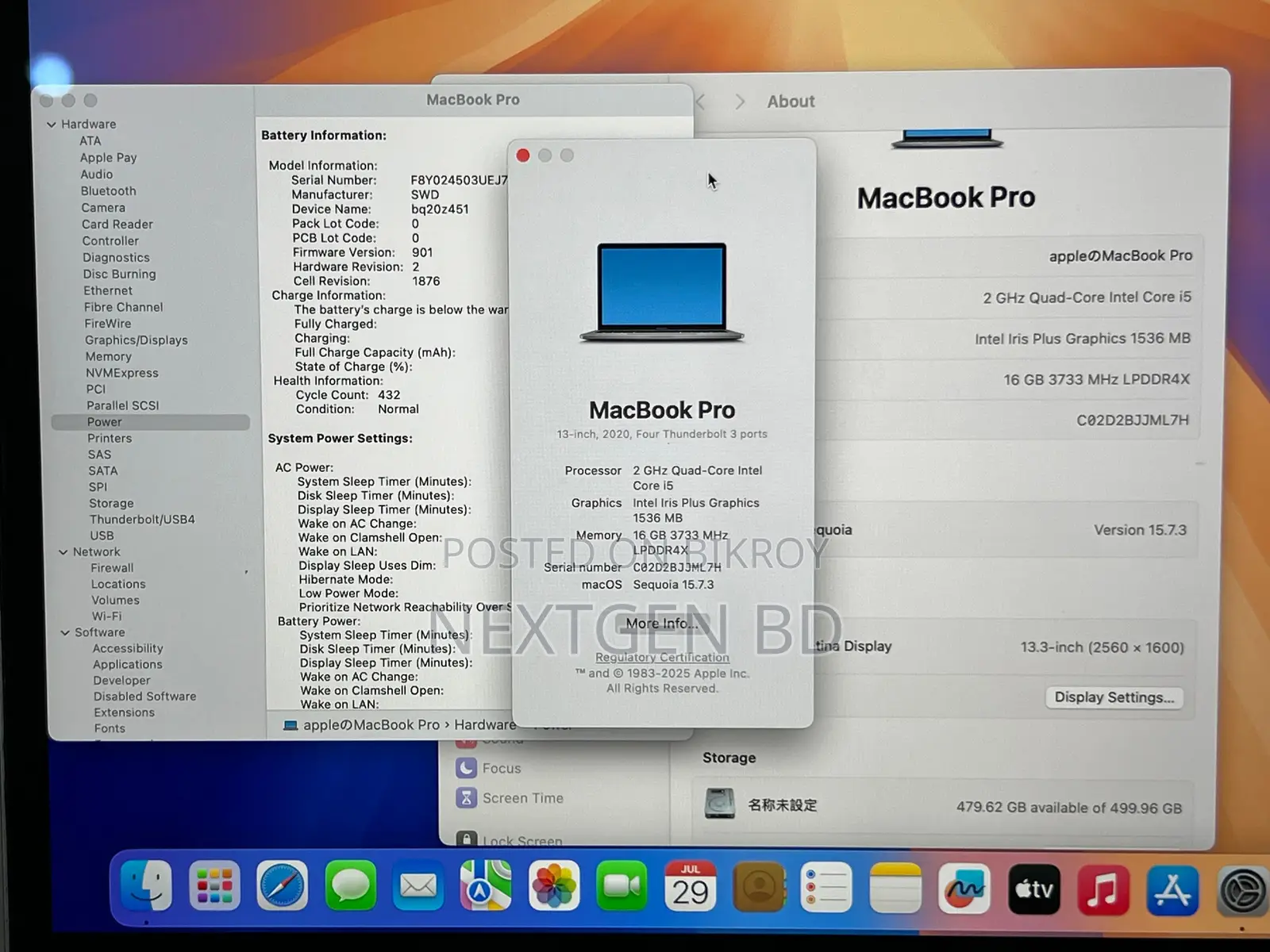Open Lock Screen in Settings sidebar
The height and width of the screenshot is (952, 1270).
pos(522,841)
